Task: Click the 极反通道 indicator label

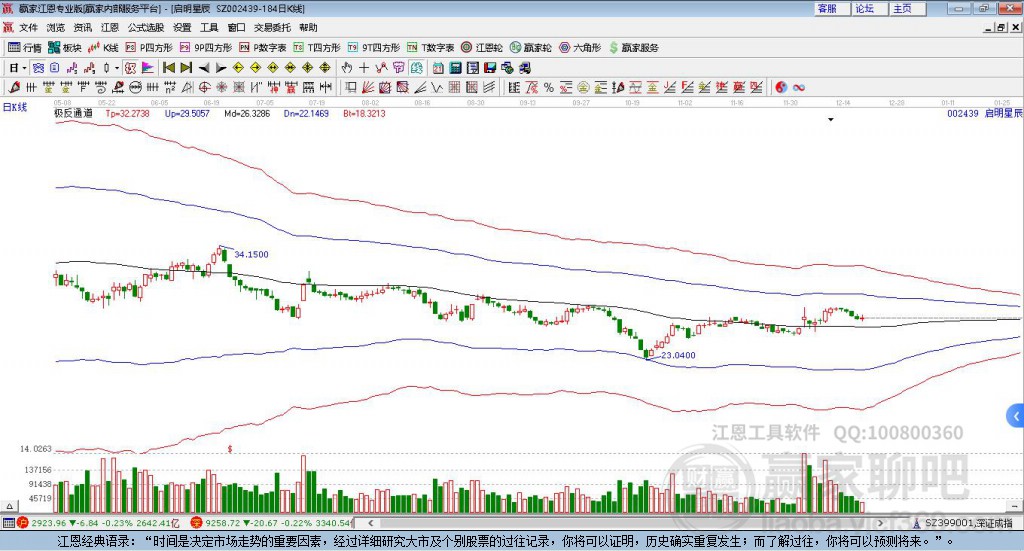Action: pos(73,113)
